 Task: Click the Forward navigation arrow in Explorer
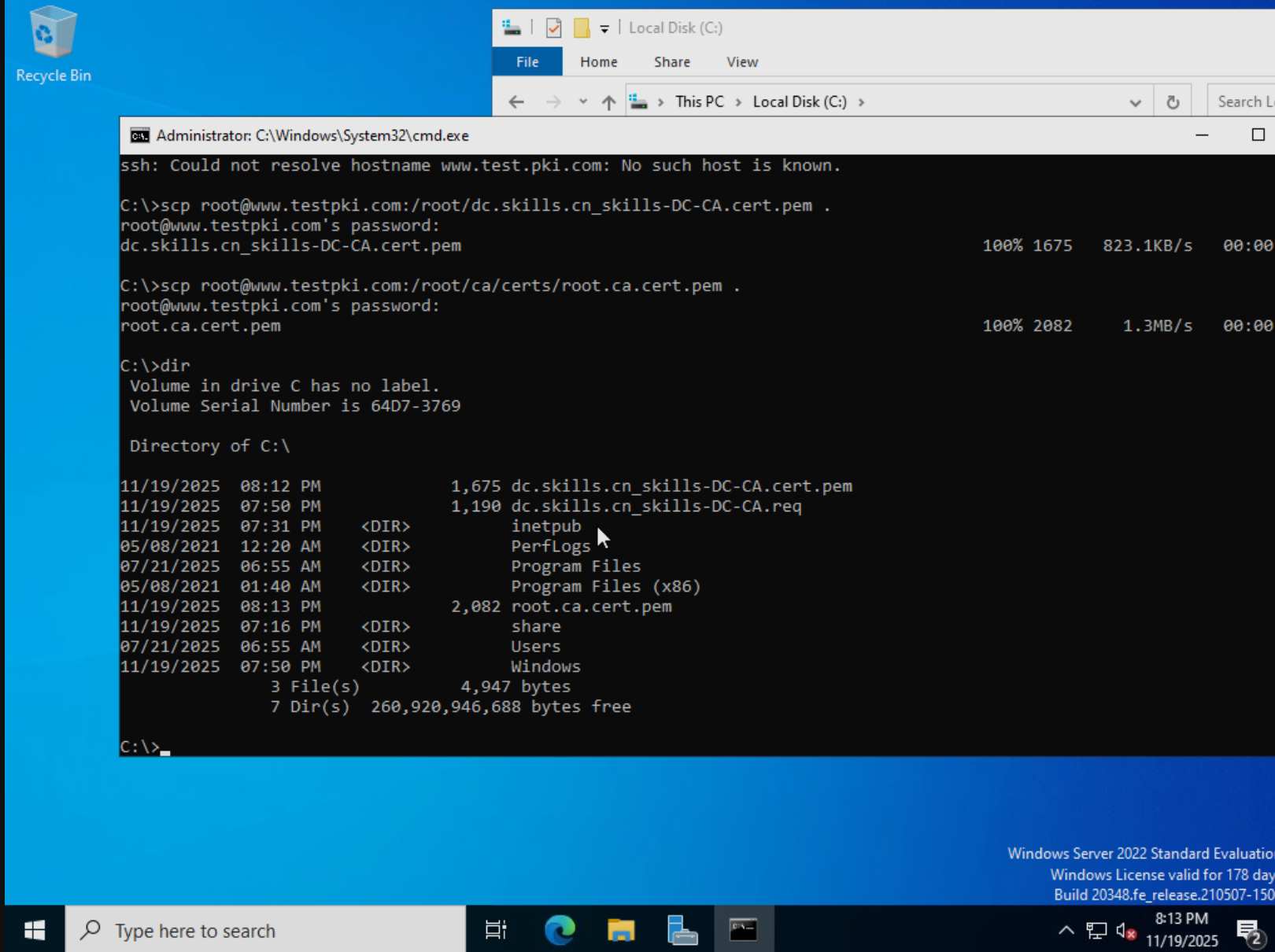pos(554,101)
